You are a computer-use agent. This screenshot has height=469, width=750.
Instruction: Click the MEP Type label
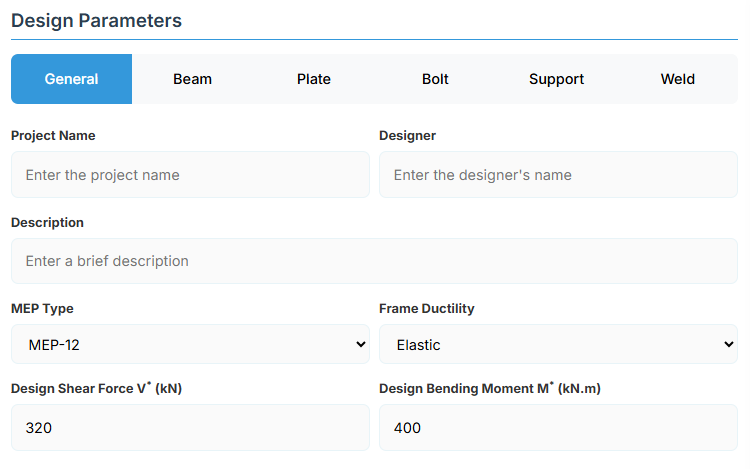(x=42, y=308)
